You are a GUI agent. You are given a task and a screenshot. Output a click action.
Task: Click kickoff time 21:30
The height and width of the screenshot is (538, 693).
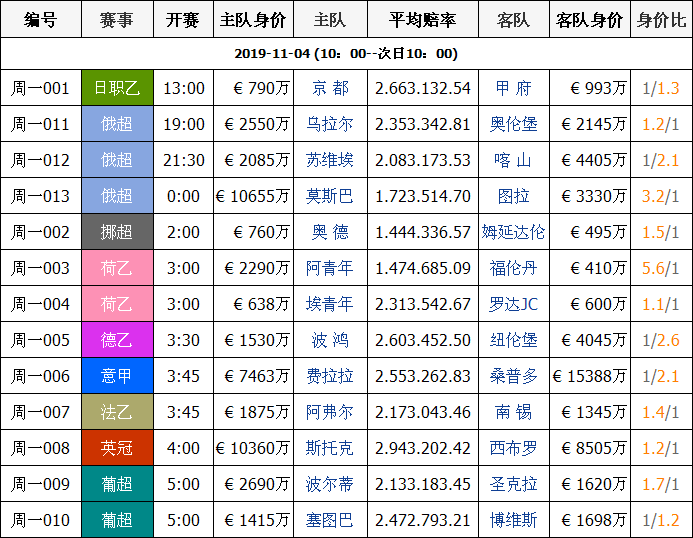183,160
